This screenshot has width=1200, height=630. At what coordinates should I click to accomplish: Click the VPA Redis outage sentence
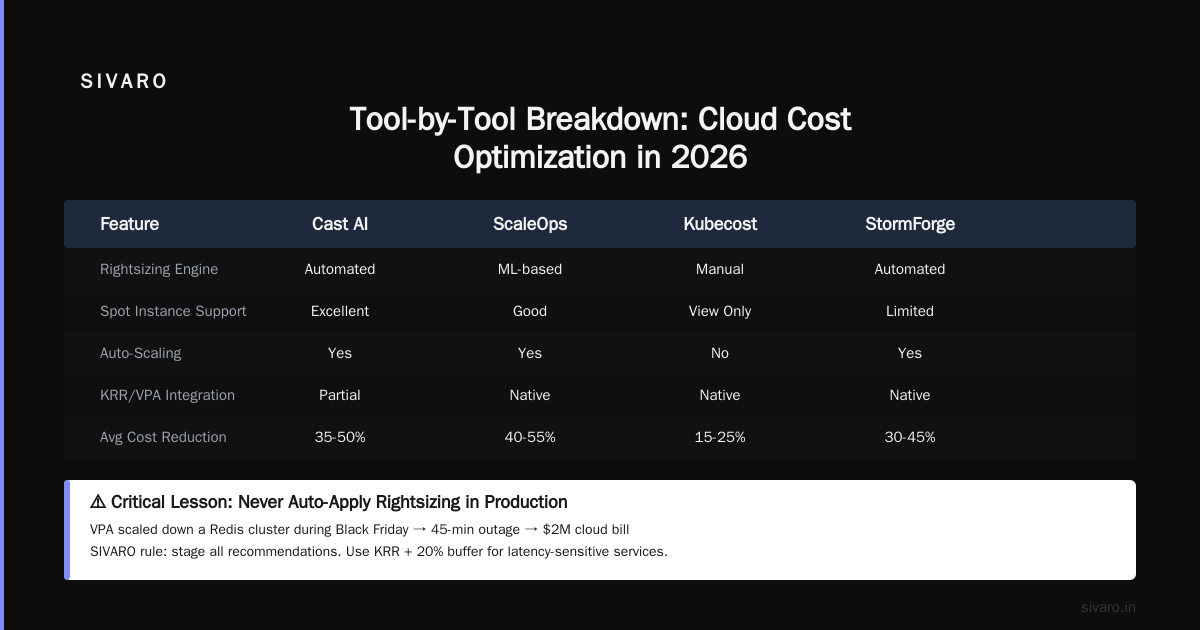360,529
